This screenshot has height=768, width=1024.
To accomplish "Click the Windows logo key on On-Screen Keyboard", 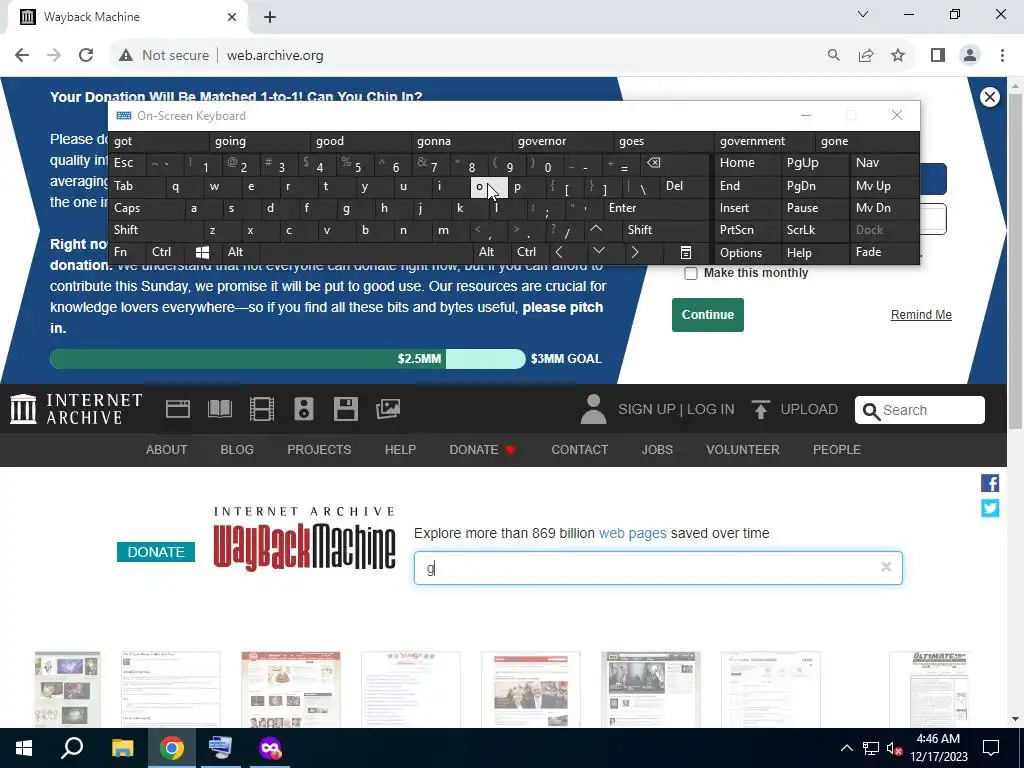I will point(202,252).
